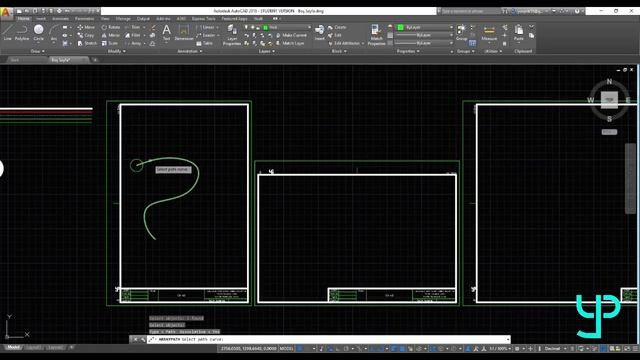Expand the Layers panel
The height and width of the screenshot is (360, 640).
coord(267,51)
